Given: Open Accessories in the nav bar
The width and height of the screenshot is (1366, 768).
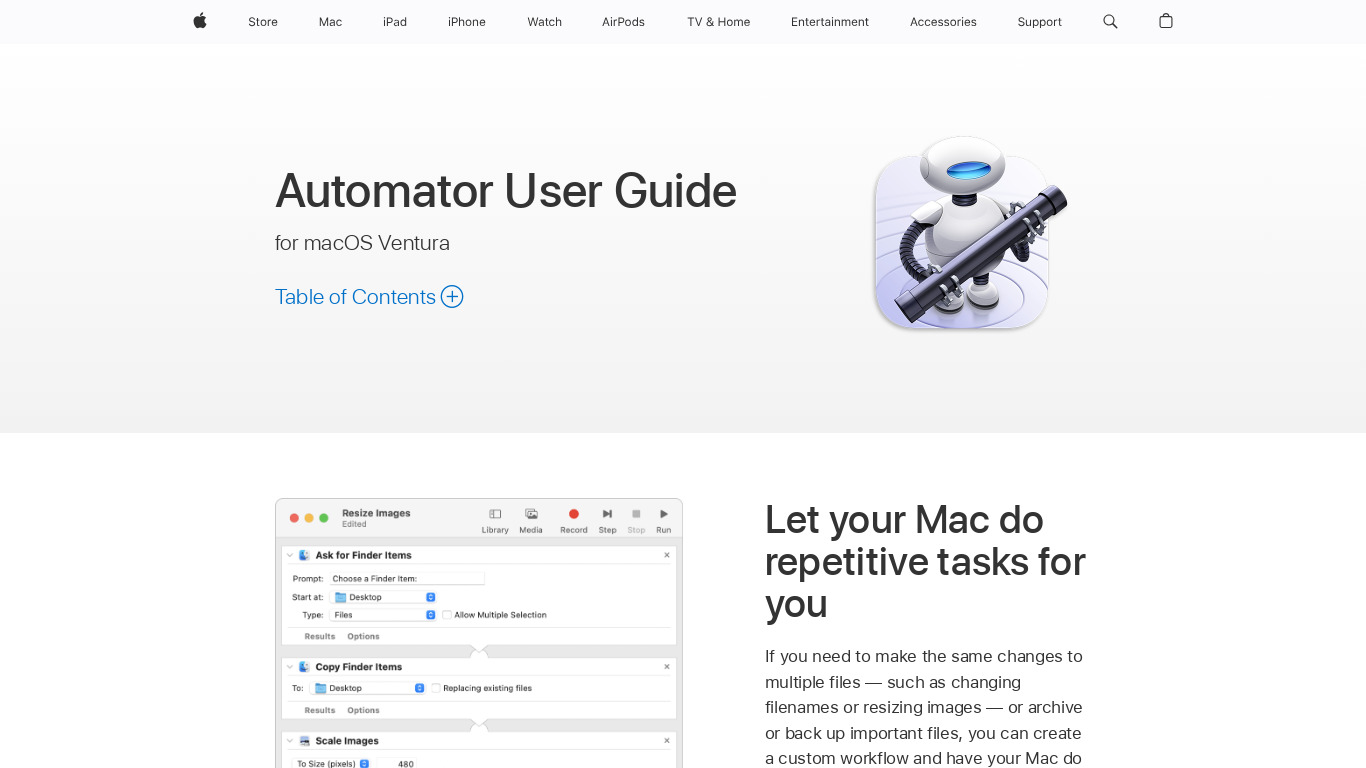Looking at the screenshot, I should (943, 22).
